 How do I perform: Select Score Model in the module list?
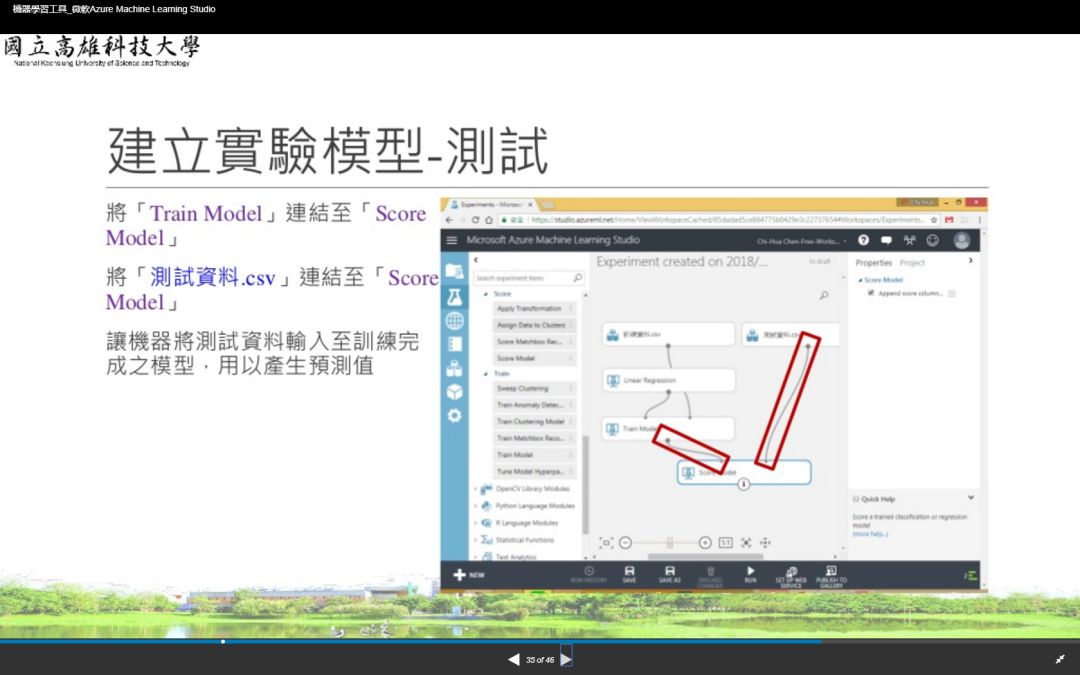coord(534,358)
